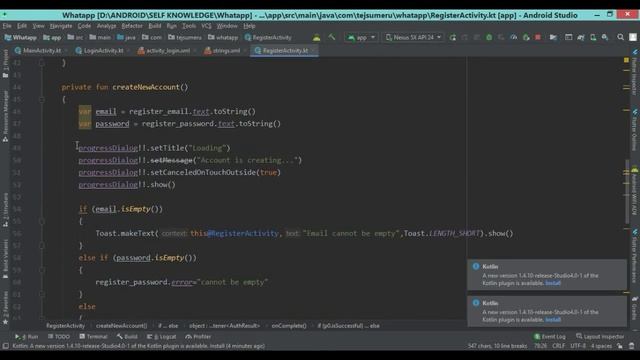
Task: Open the app run configuration dropdown
Action: 361,38
